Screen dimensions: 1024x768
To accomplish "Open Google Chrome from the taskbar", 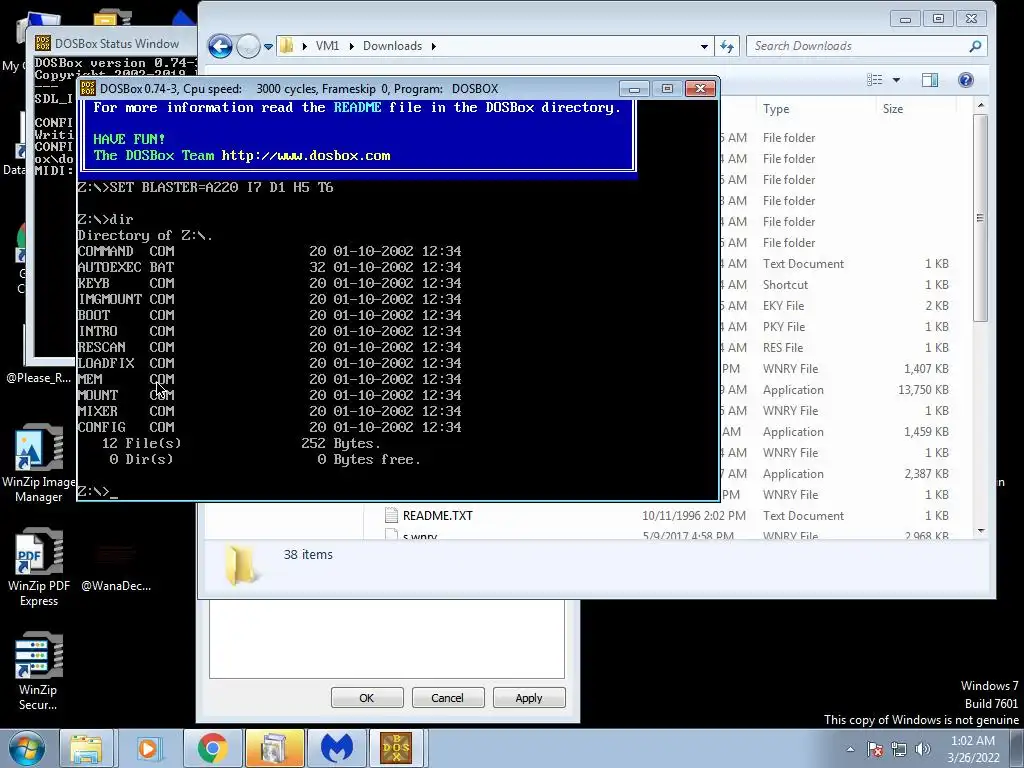I will (212, 748).
